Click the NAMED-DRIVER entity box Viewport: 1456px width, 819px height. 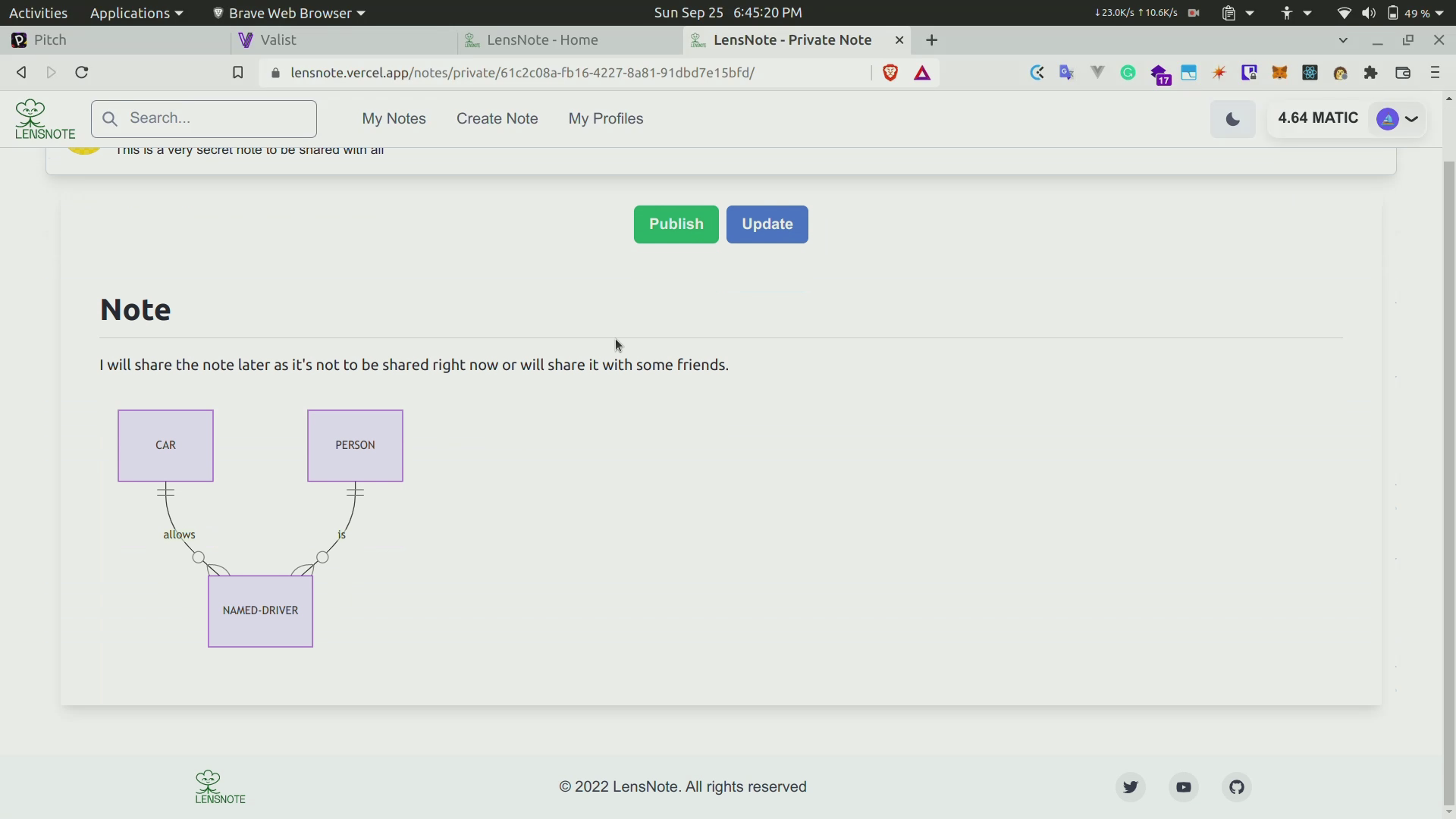tap(260, 611)
